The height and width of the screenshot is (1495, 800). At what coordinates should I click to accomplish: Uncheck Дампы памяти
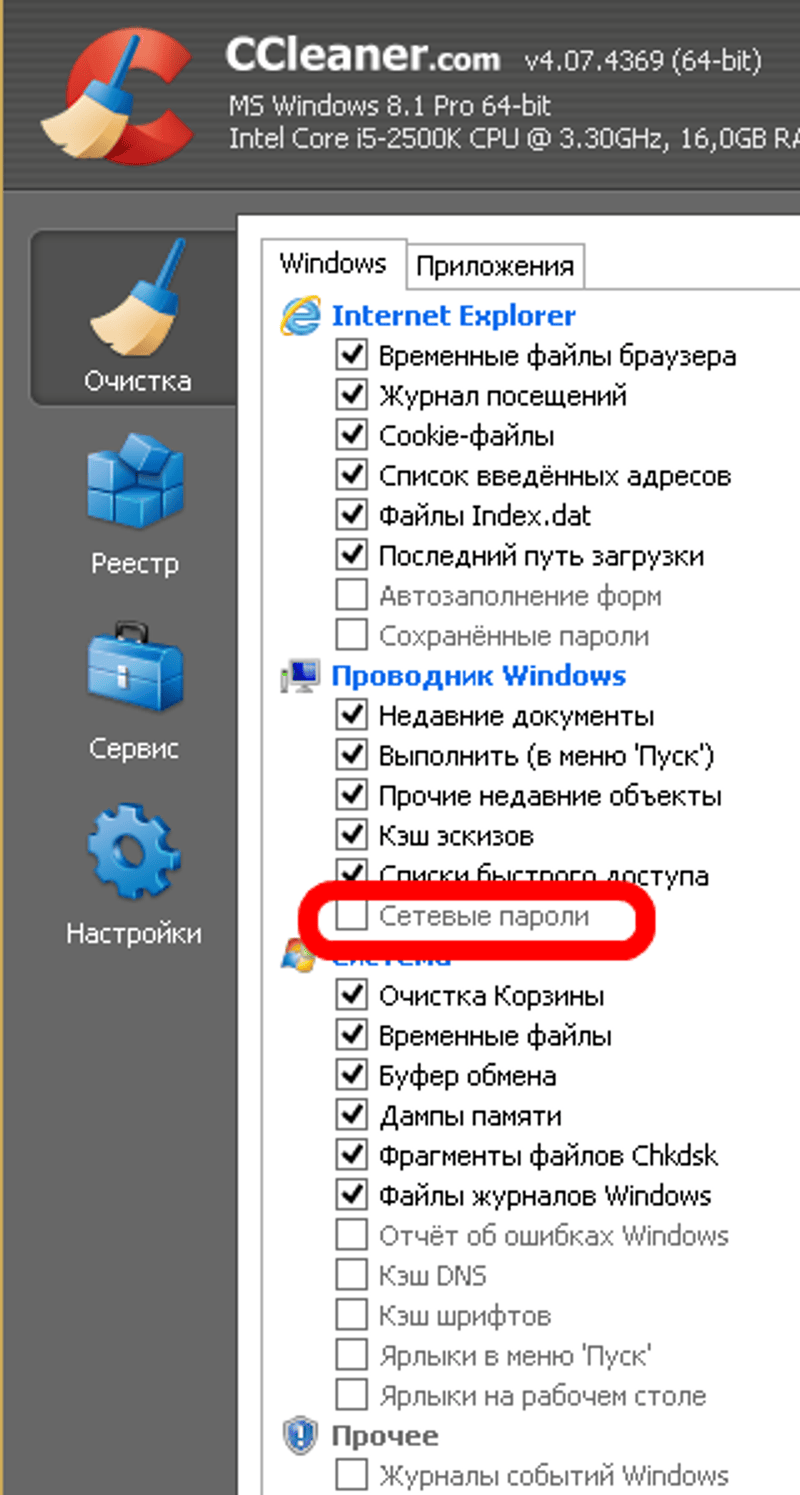click(352, 1116)
